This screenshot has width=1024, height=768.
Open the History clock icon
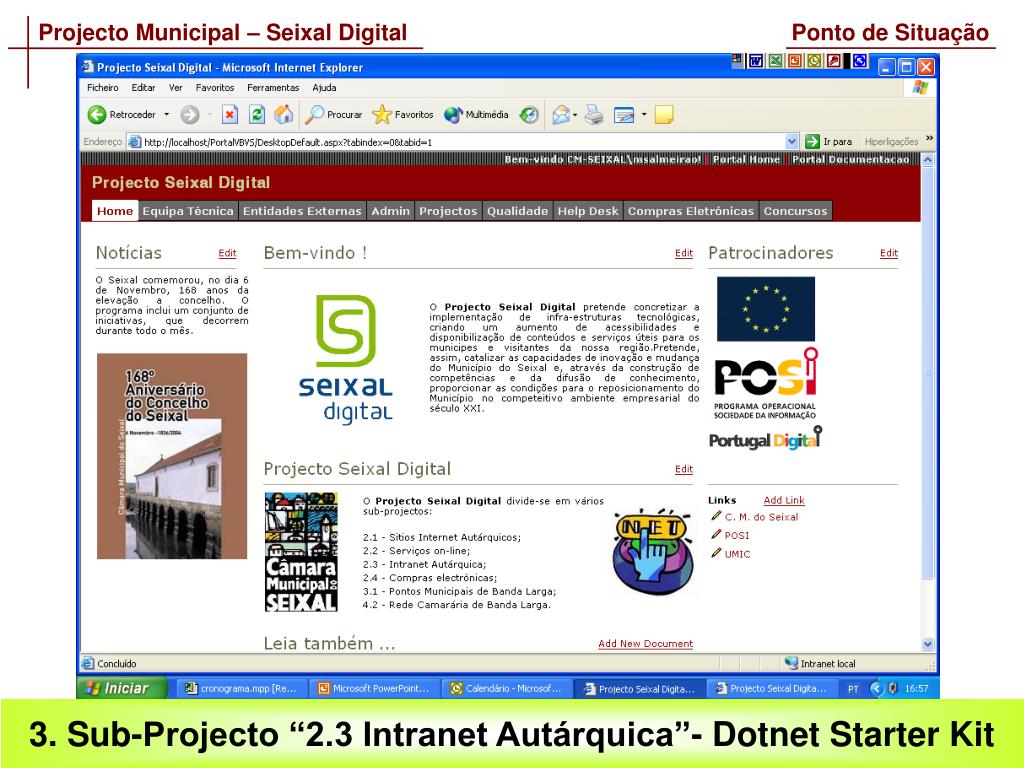529,115
